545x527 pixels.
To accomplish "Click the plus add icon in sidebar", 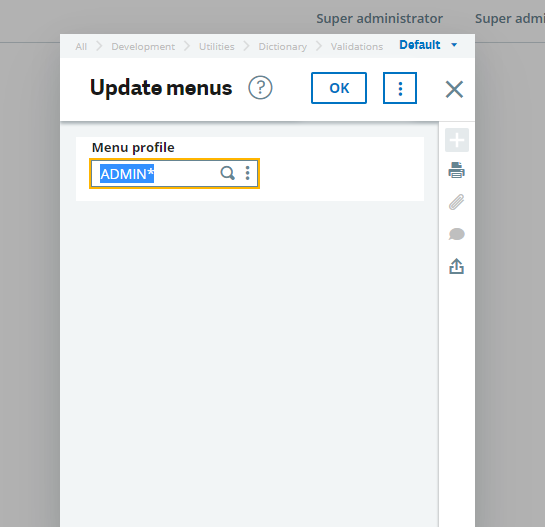I will (457, 140).
